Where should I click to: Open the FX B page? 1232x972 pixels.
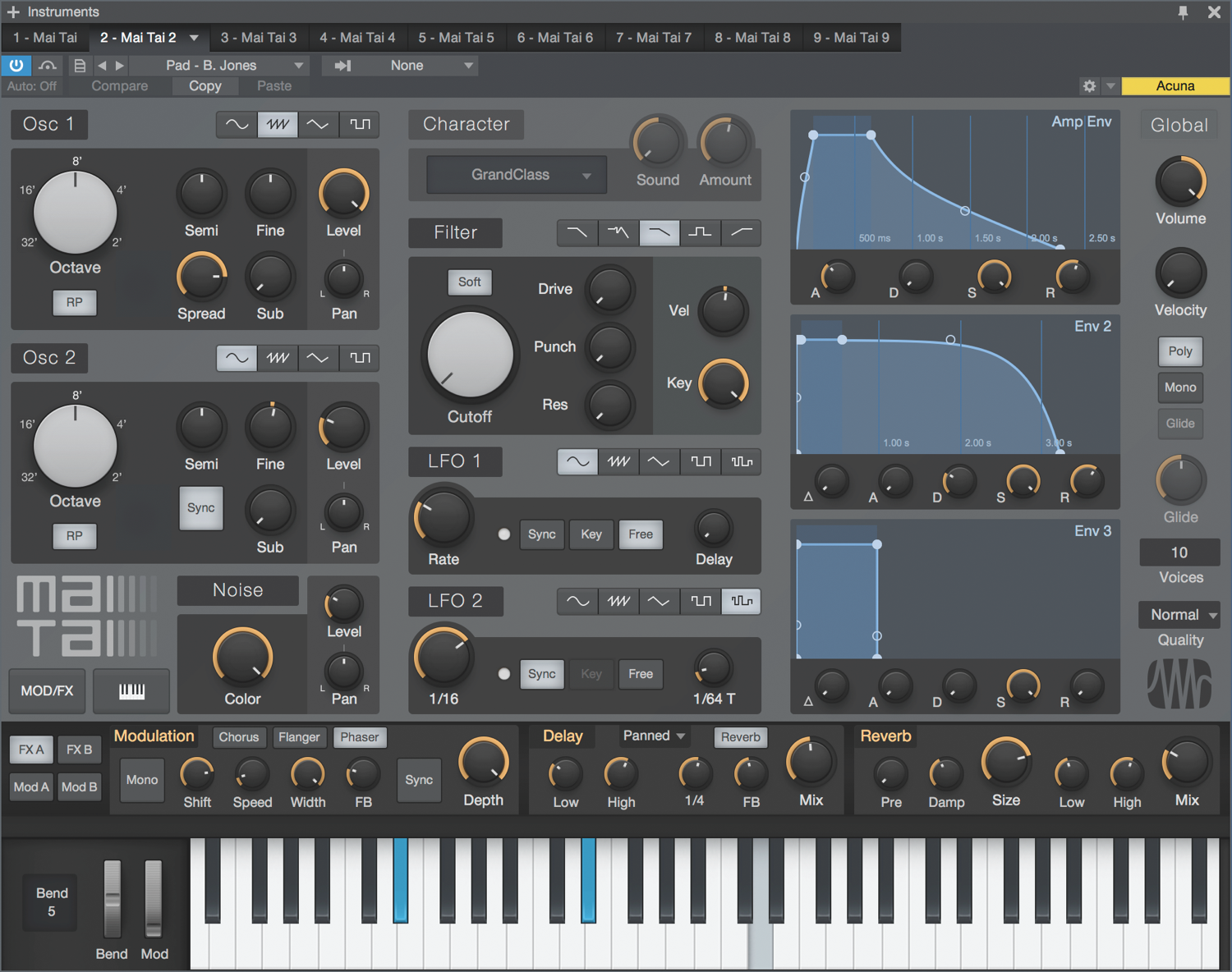click(x=79, y=750)
